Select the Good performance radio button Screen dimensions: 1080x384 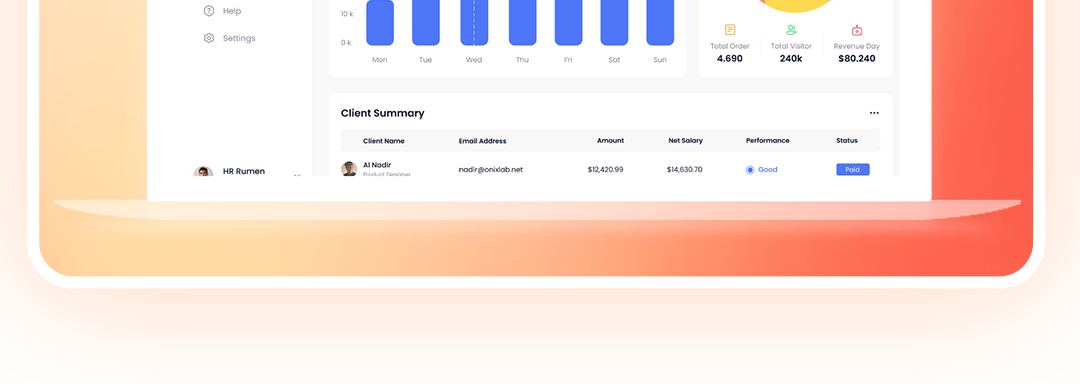coord(750,169)
